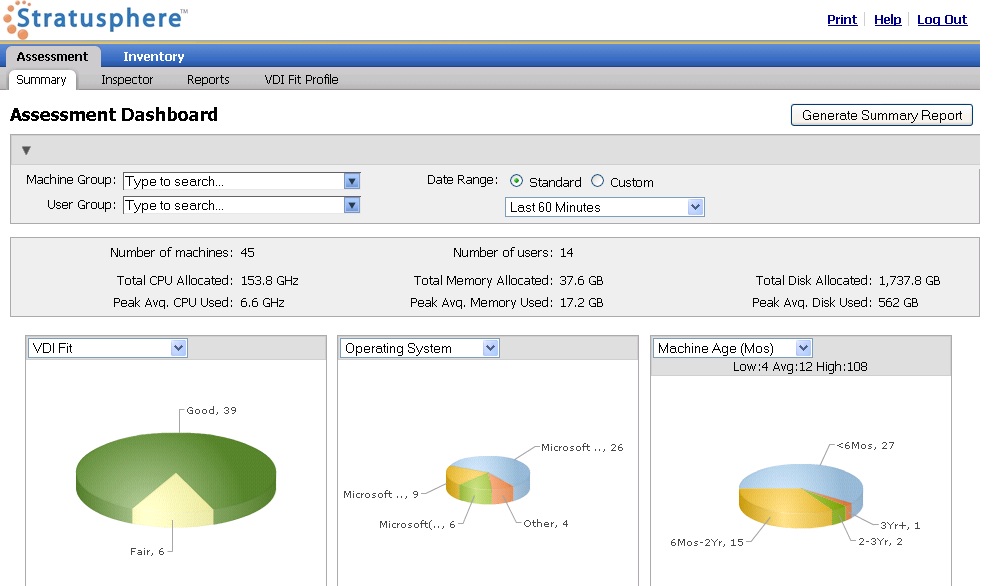Click the '6Mos-2Yr, 15' chart label
994x586 pixels.
707,543
